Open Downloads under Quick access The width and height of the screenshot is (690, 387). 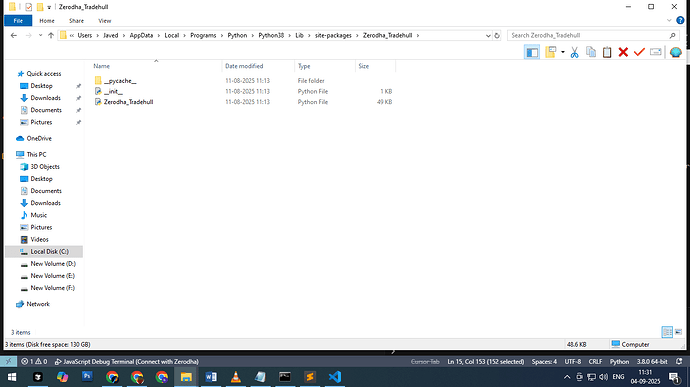(45, 98)
